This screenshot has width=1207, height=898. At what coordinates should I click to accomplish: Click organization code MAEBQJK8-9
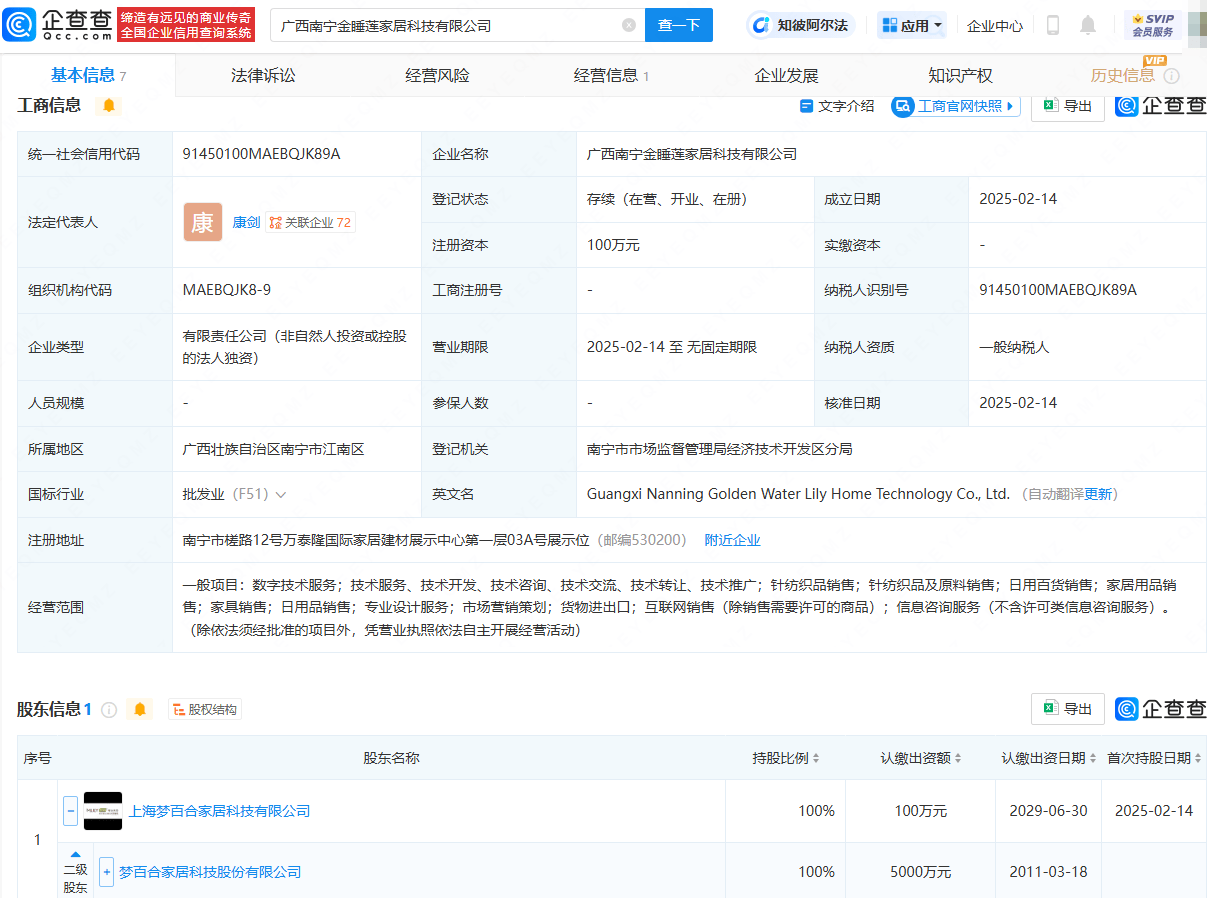(226, 290)
